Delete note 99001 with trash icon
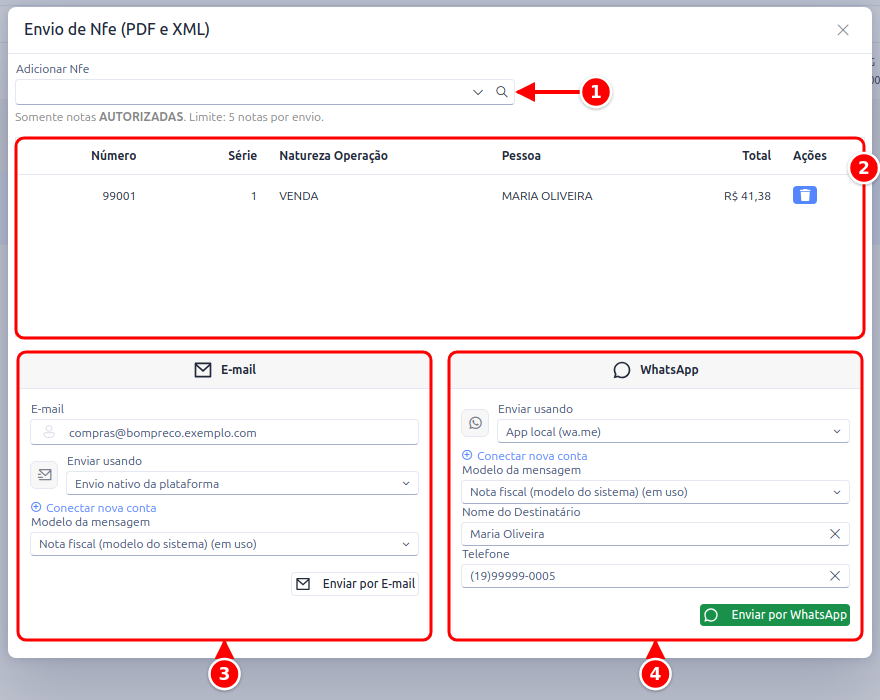This screenshot has height=700, width=880. 804,195
